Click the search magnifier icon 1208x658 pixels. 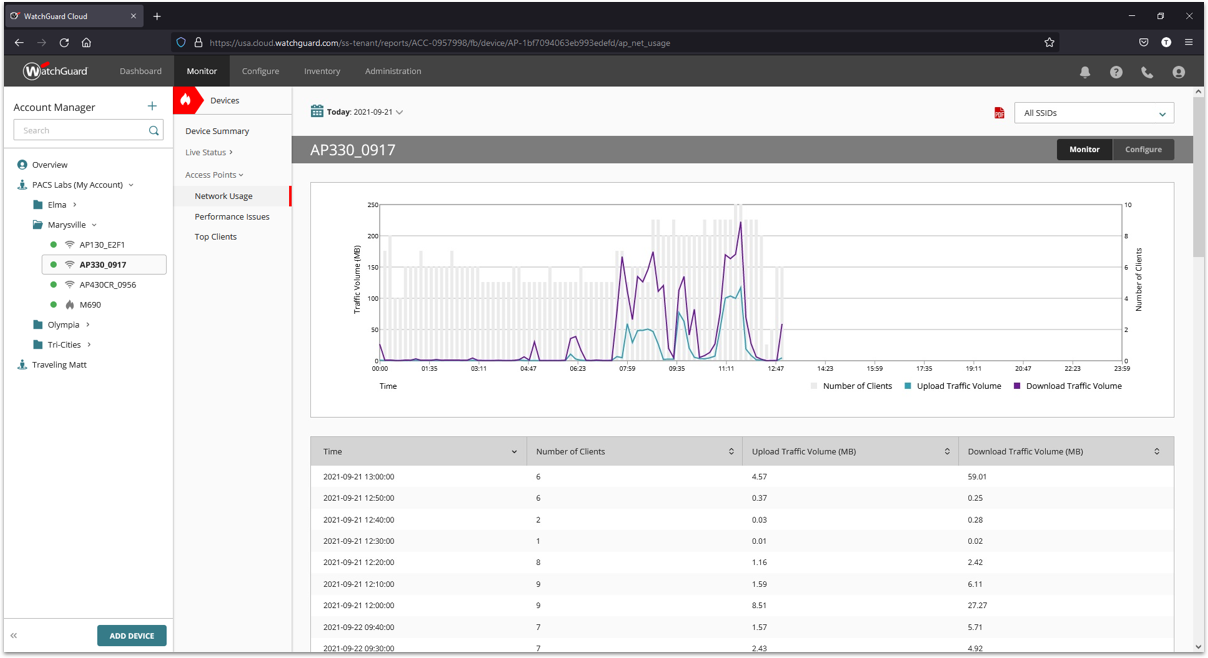154,131
